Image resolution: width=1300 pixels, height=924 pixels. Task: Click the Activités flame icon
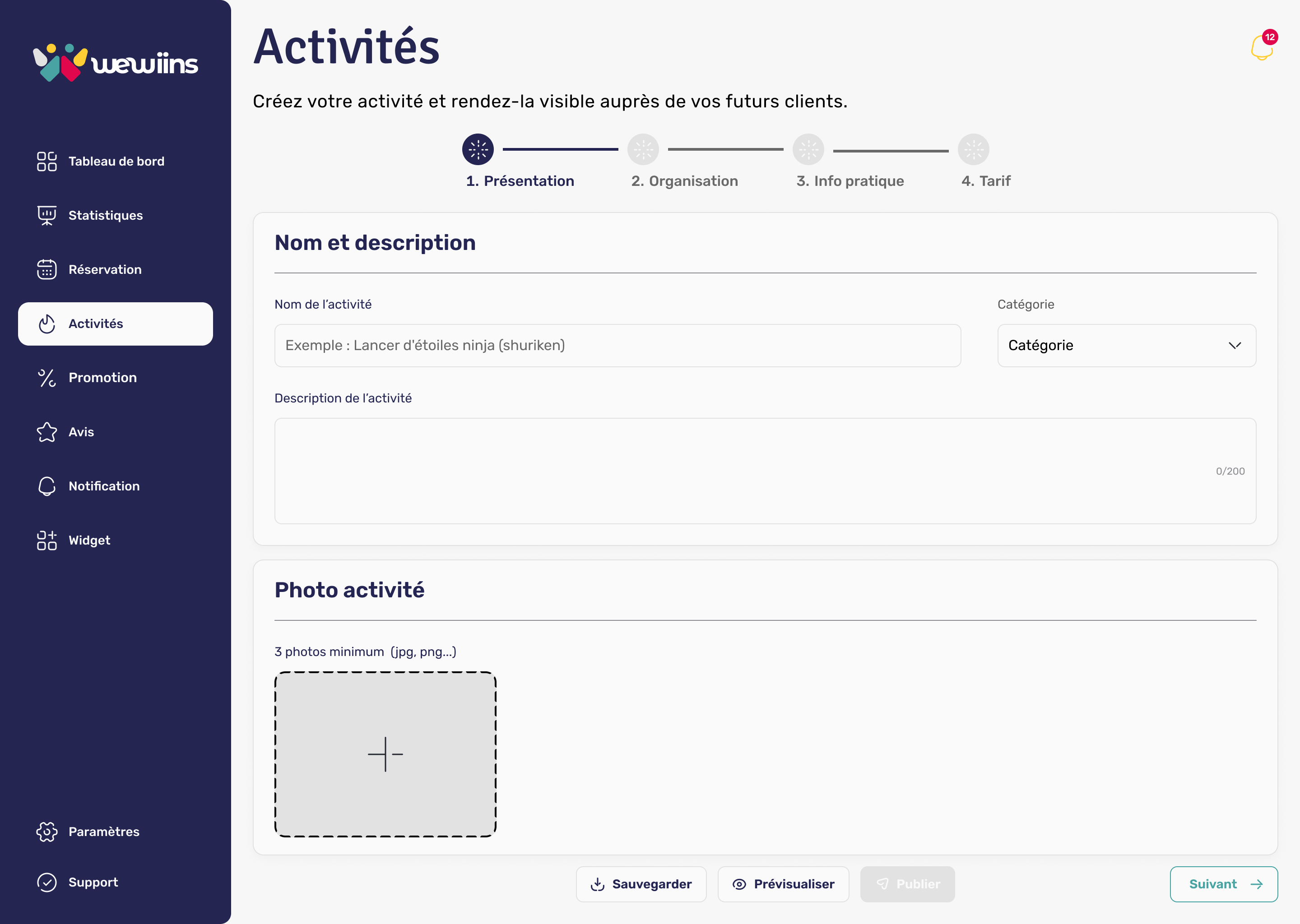46,324
